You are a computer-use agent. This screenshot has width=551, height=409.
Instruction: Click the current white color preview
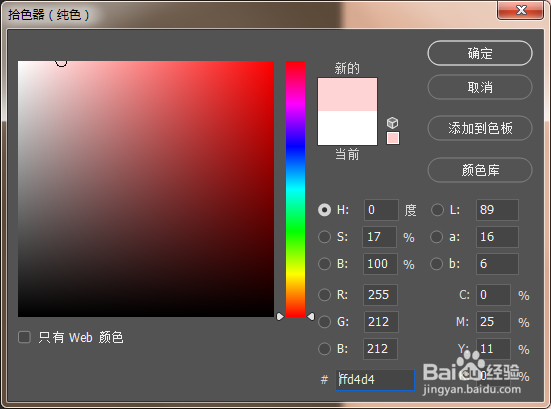(348, 128)
